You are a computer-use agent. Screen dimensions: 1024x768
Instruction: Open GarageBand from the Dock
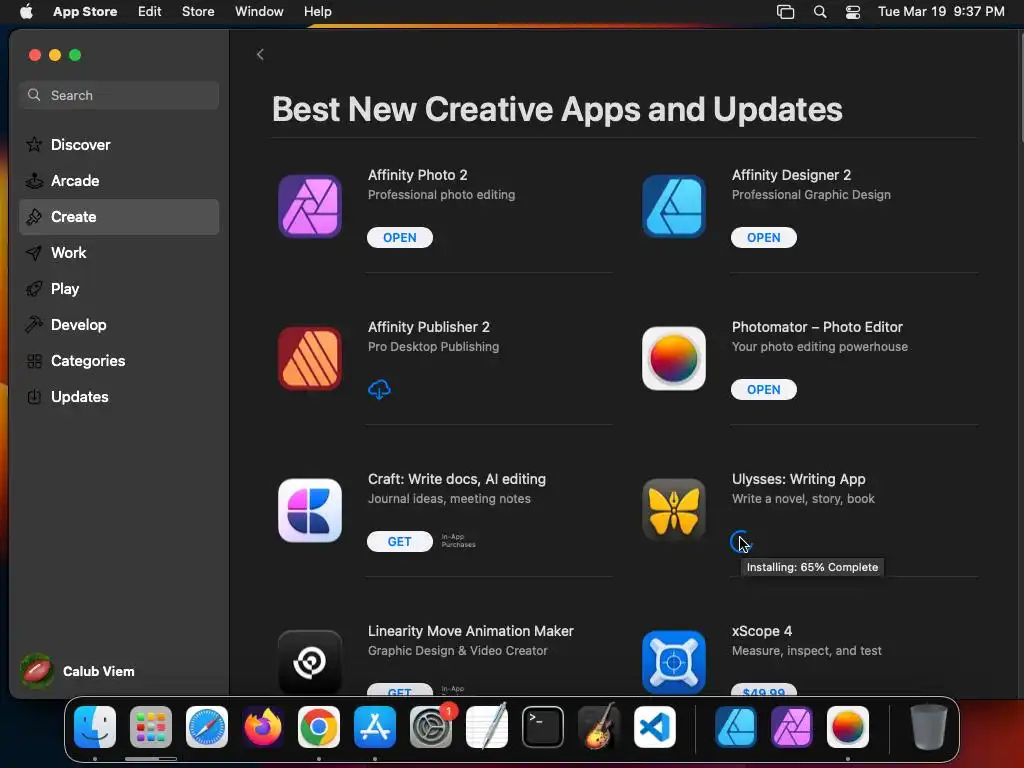(599, 727)
